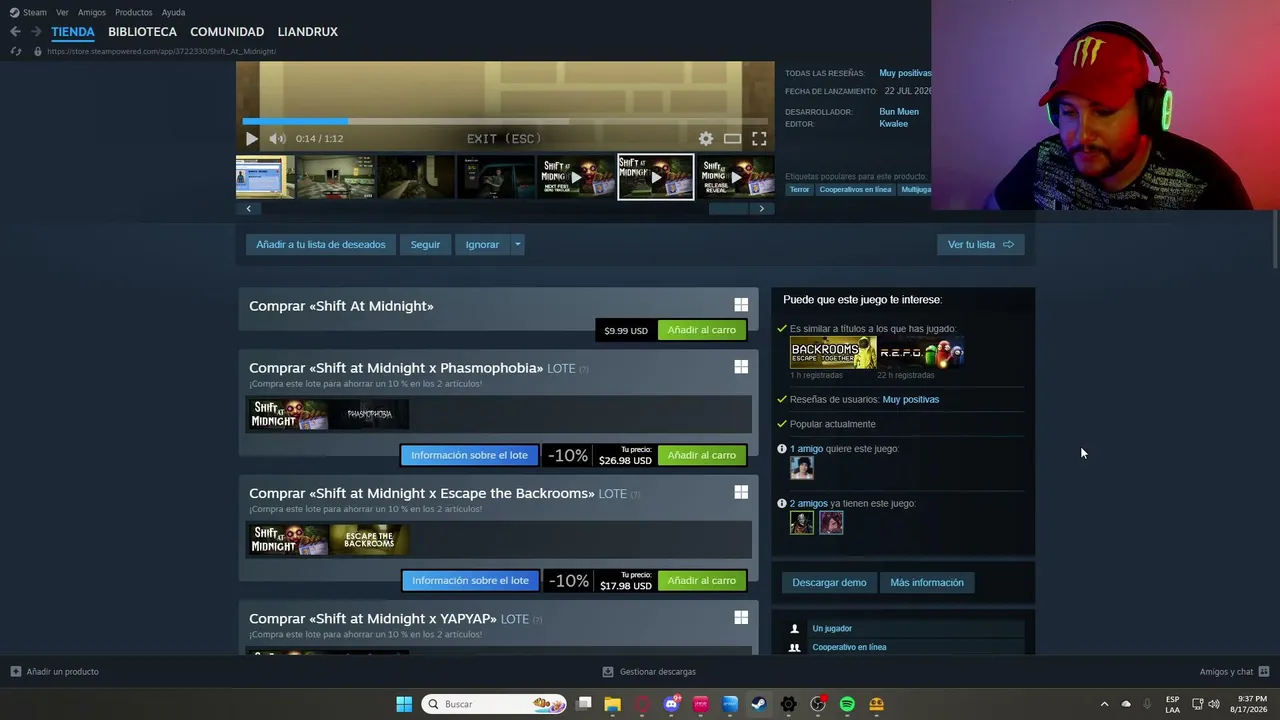Click the 'Ver tu lista' button
The height and width of the screenshot is (720, 1280).
click(x=980, y=244)
